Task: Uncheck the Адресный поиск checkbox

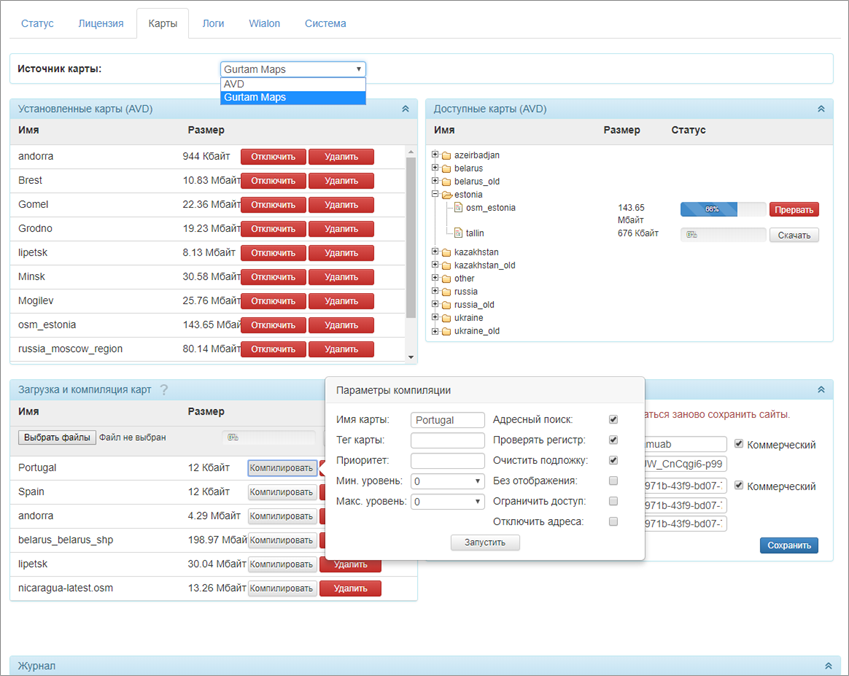Action: [613, 420]
